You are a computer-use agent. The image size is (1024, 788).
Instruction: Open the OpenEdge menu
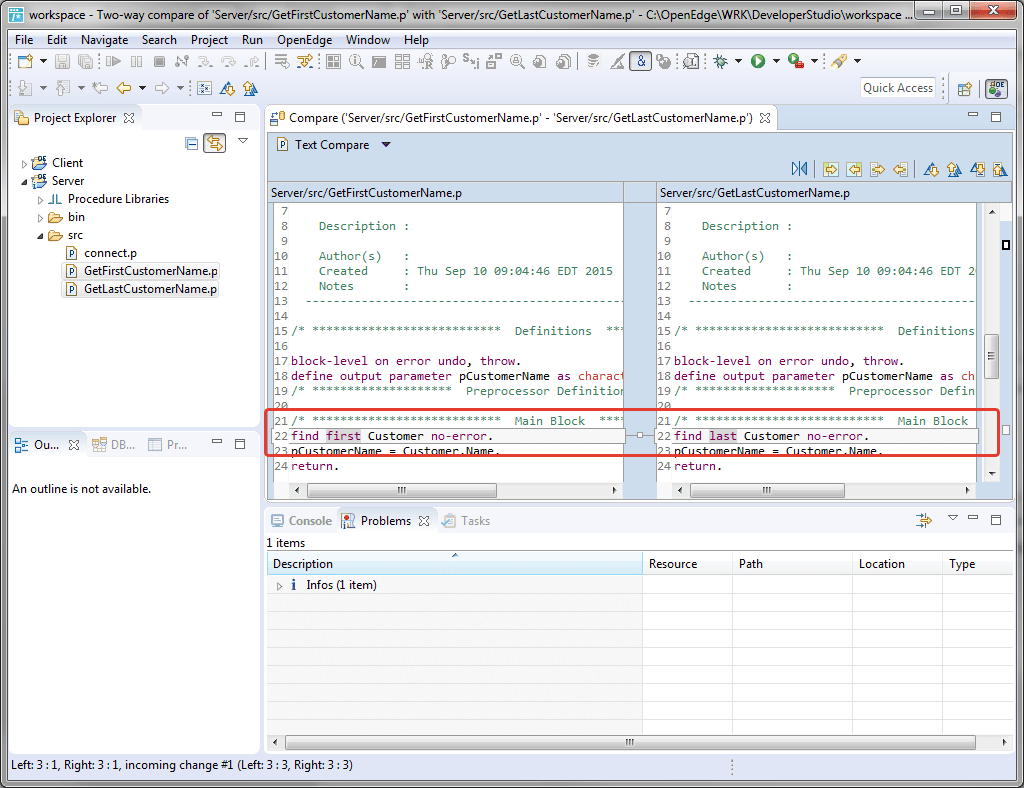(304, 40)
